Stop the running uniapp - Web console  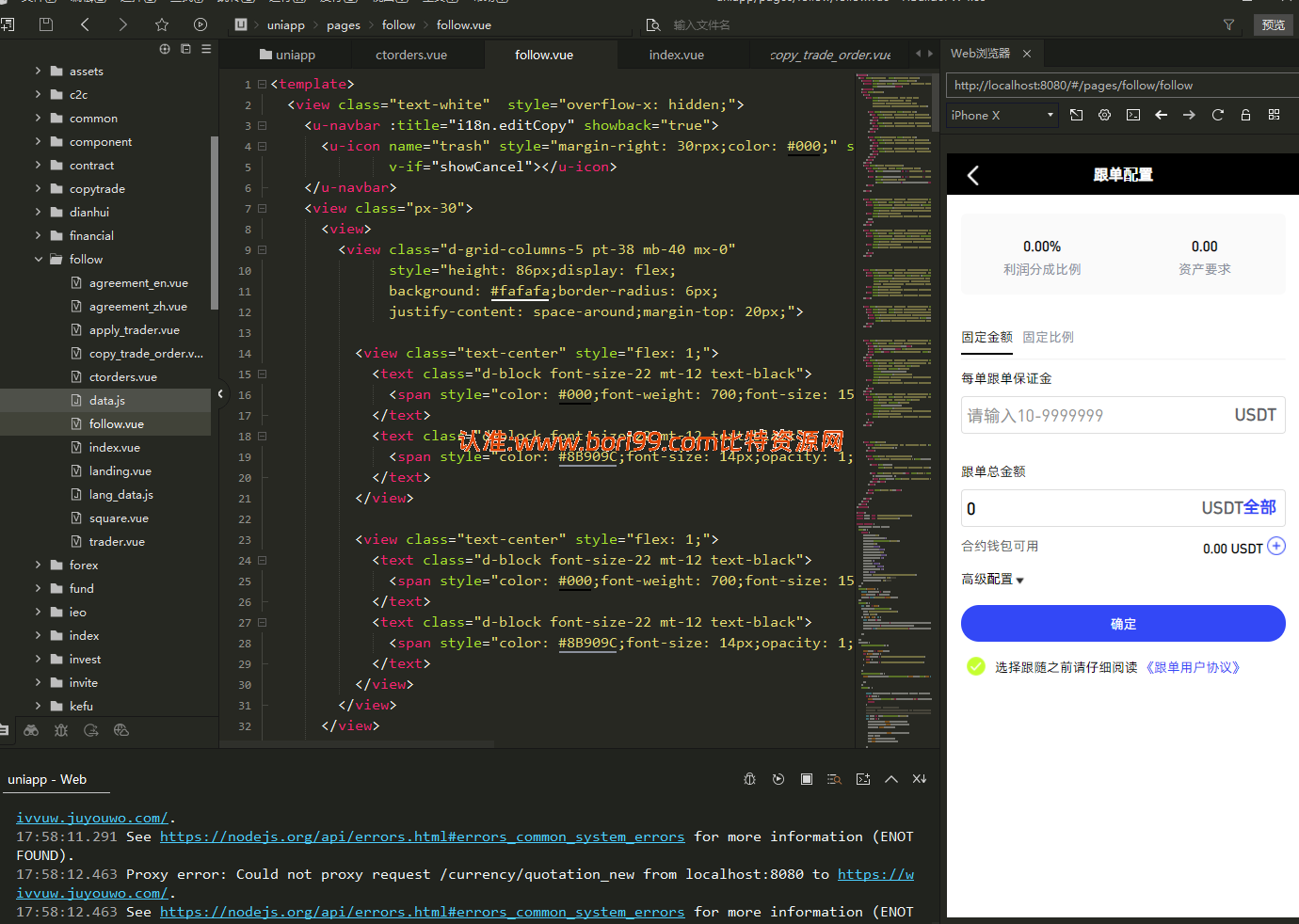pos(807,779)
